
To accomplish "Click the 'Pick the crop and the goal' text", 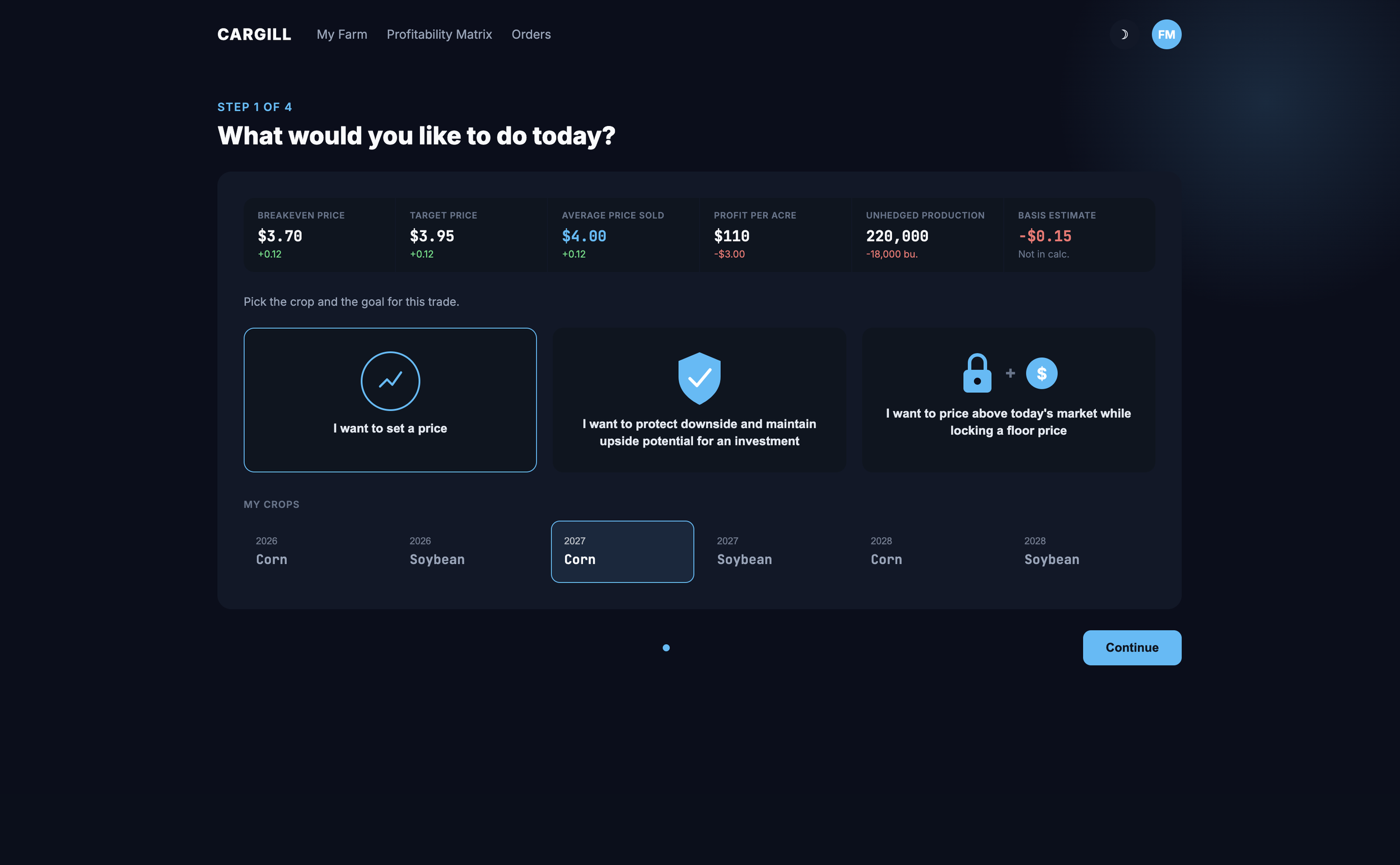I will coord(351,301).
